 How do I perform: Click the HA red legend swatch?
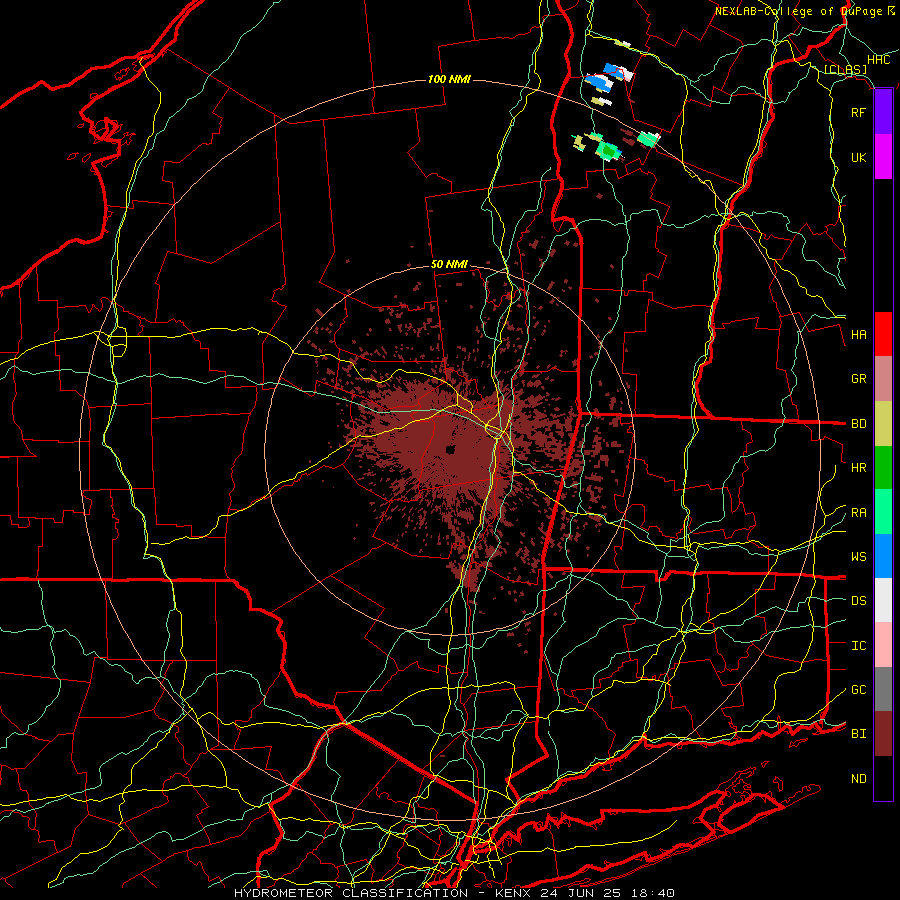point(883,334)
